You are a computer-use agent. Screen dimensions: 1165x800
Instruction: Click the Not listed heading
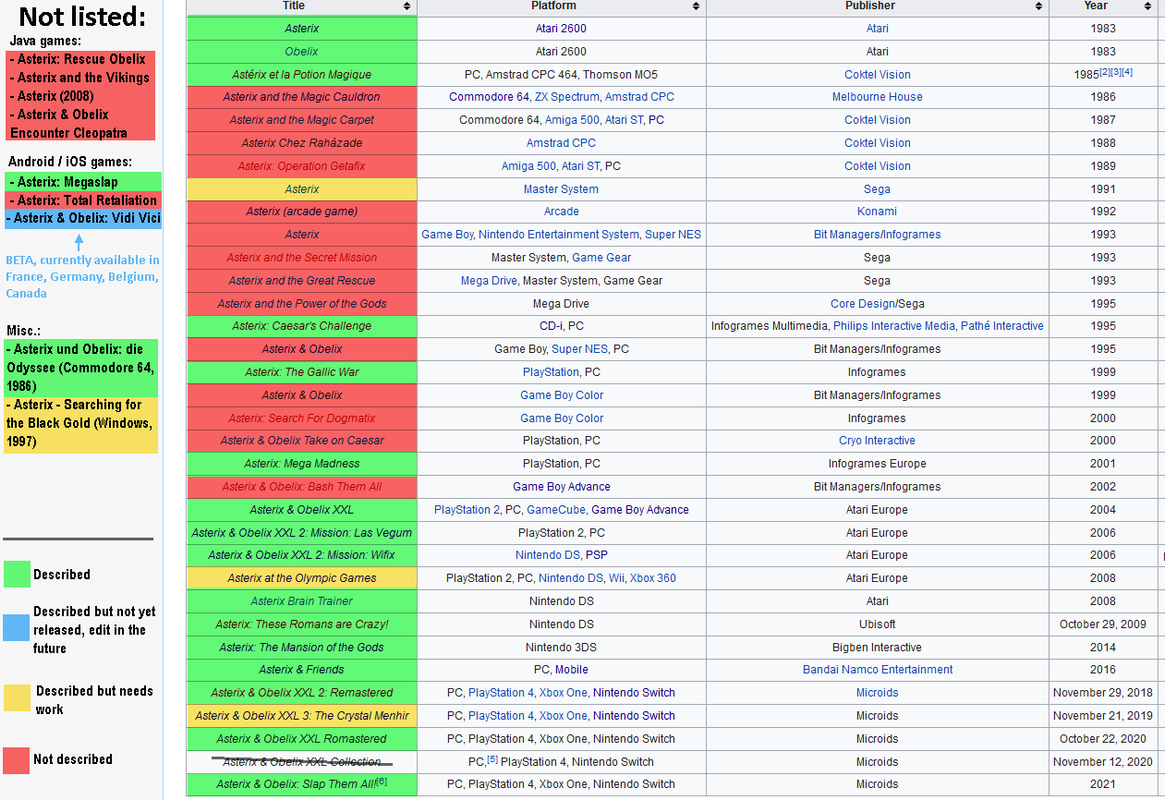click(82, 16)
